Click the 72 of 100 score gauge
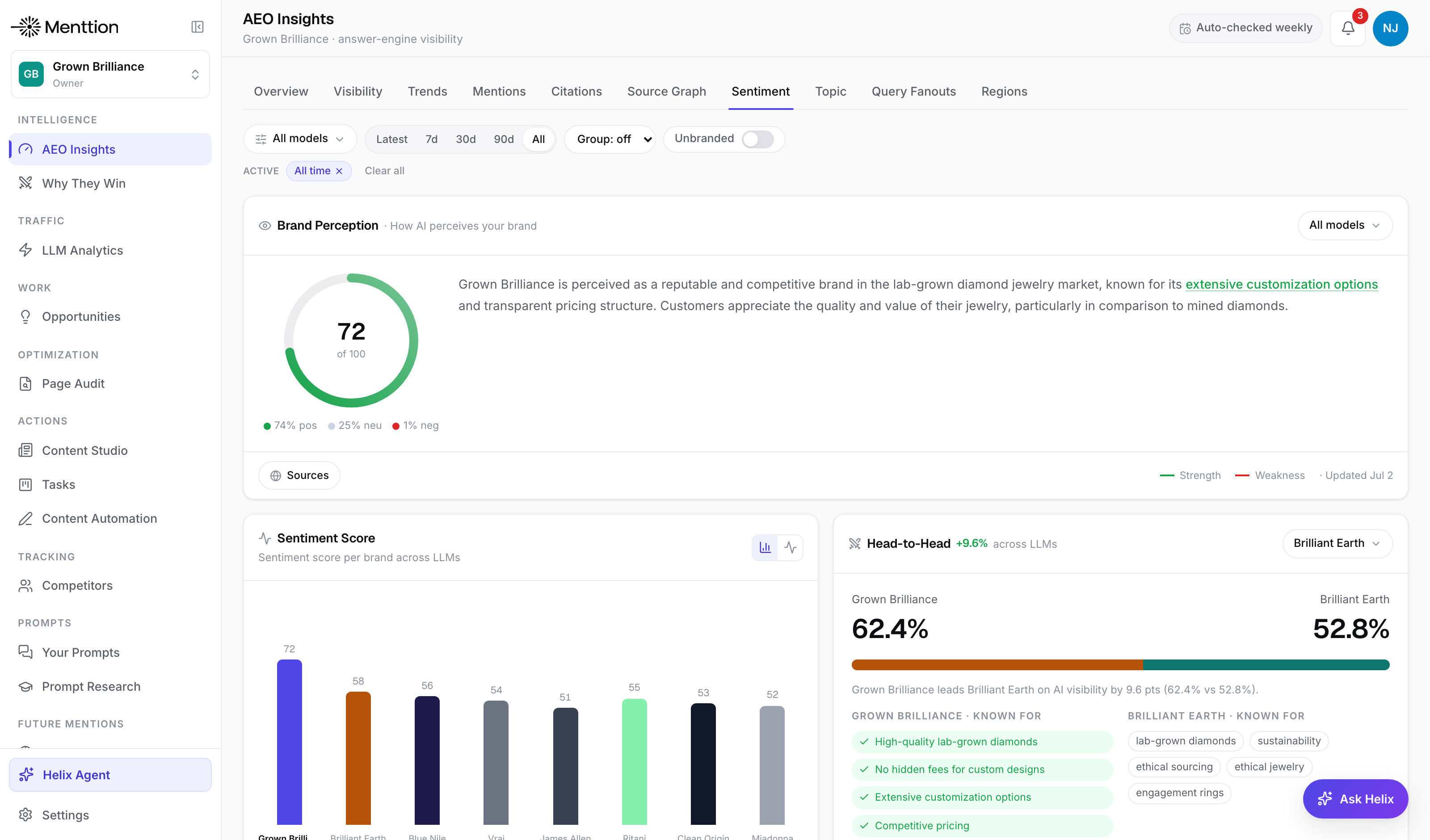 (351, 340)
